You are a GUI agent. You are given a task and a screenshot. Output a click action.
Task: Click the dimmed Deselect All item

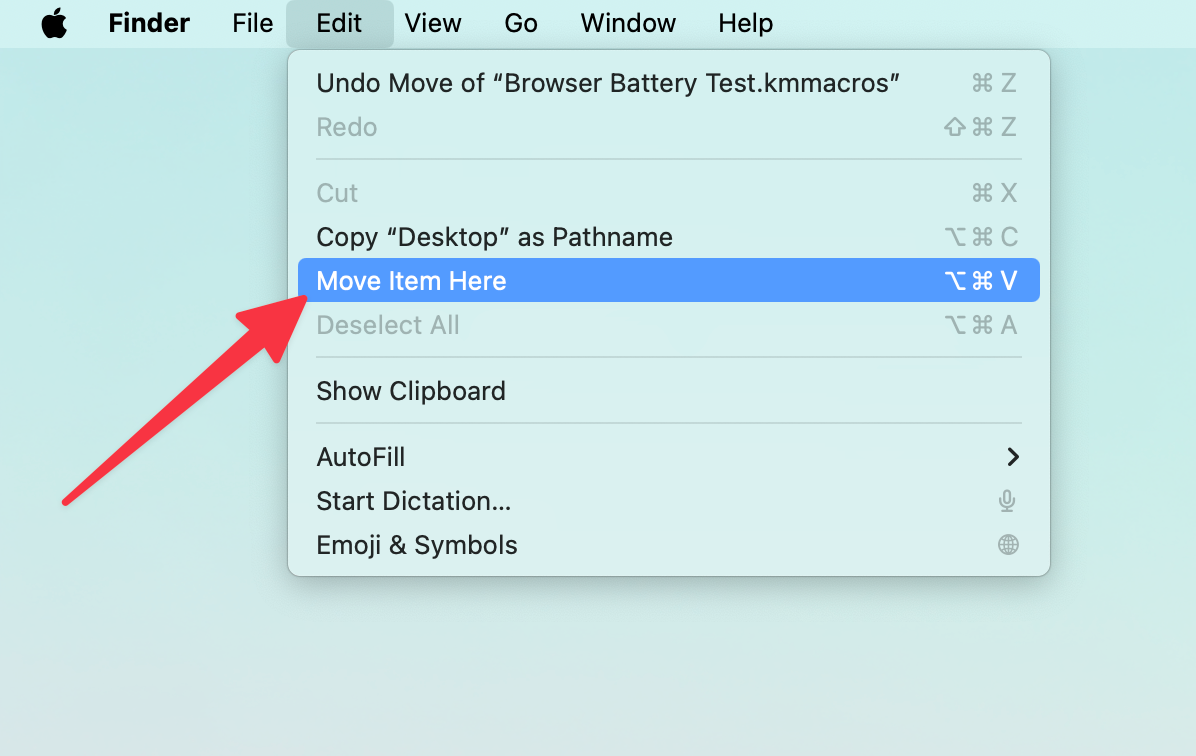(x=388, y=325)
